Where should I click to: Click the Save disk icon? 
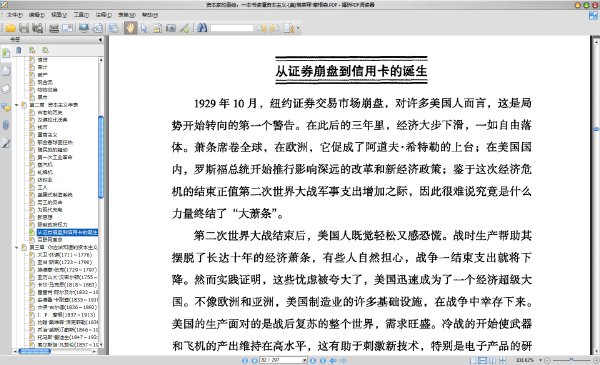pos(24,28)
